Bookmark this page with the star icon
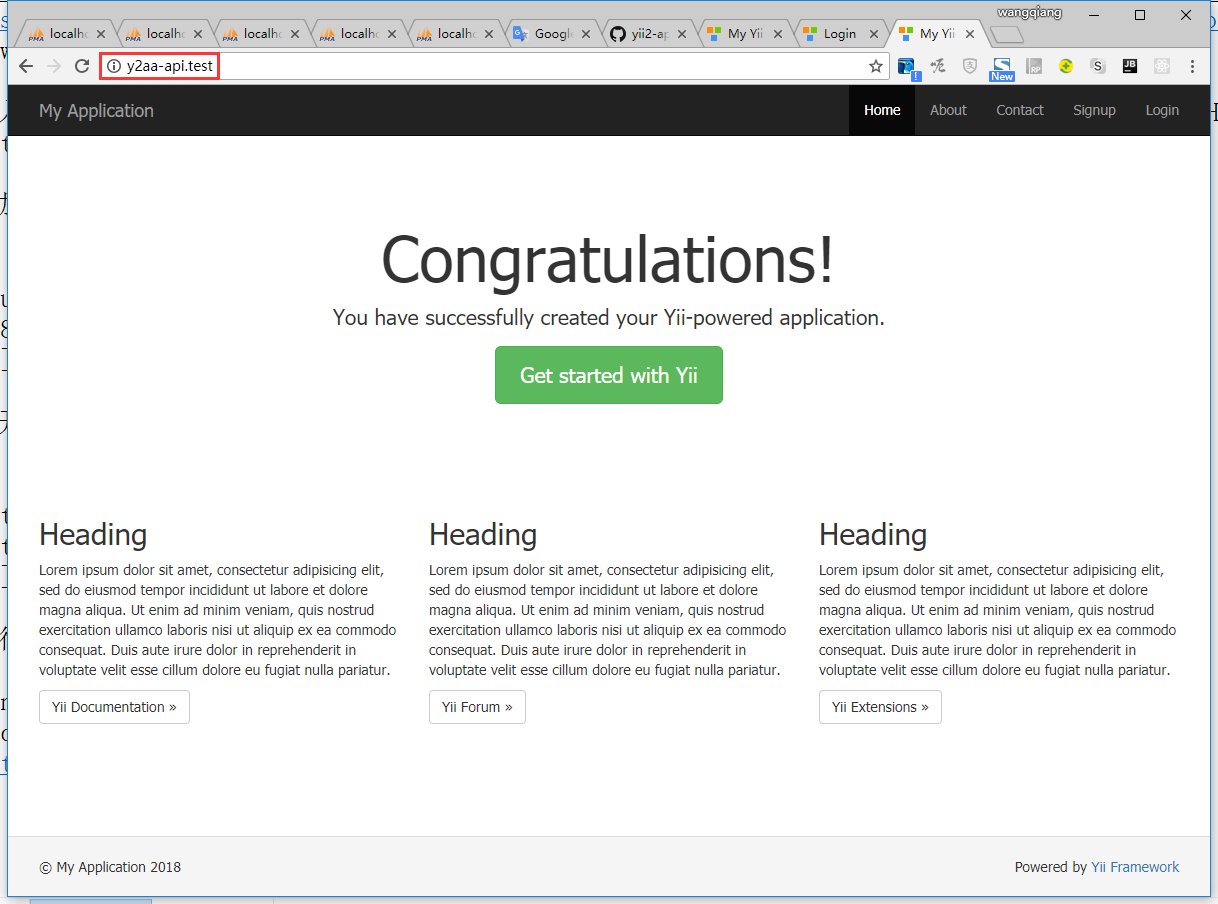 click(x=876, y=66)
